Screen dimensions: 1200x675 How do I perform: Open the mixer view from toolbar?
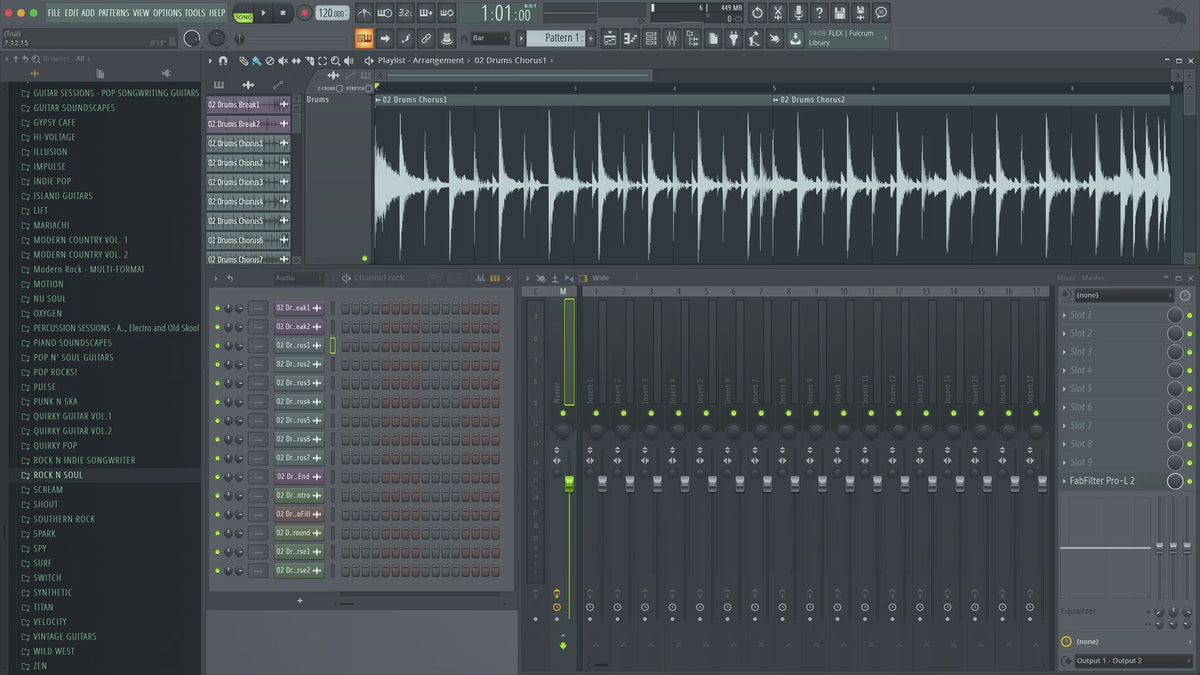point(671,38)
